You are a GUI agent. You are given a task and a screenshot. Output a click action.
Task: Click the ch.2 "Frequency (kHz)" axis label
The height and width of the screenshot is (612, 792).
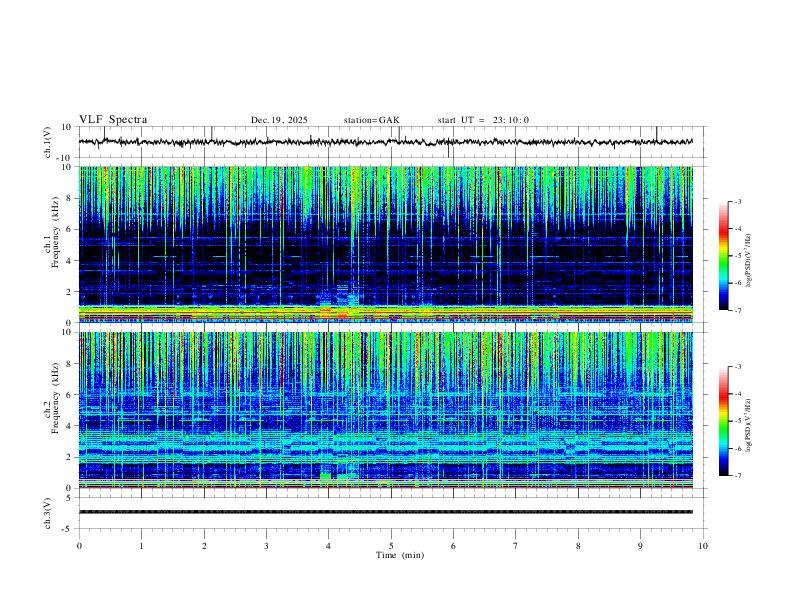pyautogui.click(x=55, y=398)
